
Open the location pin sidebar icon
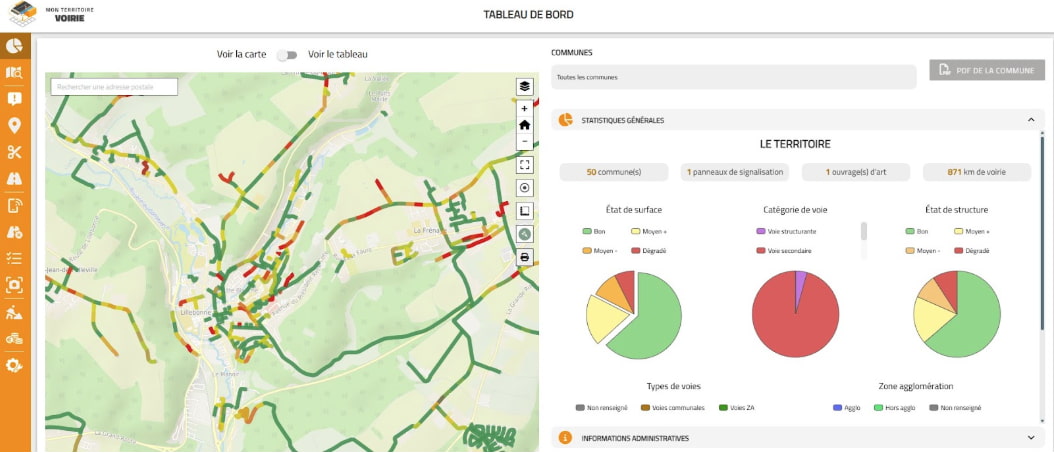click(x=14, y=126)
